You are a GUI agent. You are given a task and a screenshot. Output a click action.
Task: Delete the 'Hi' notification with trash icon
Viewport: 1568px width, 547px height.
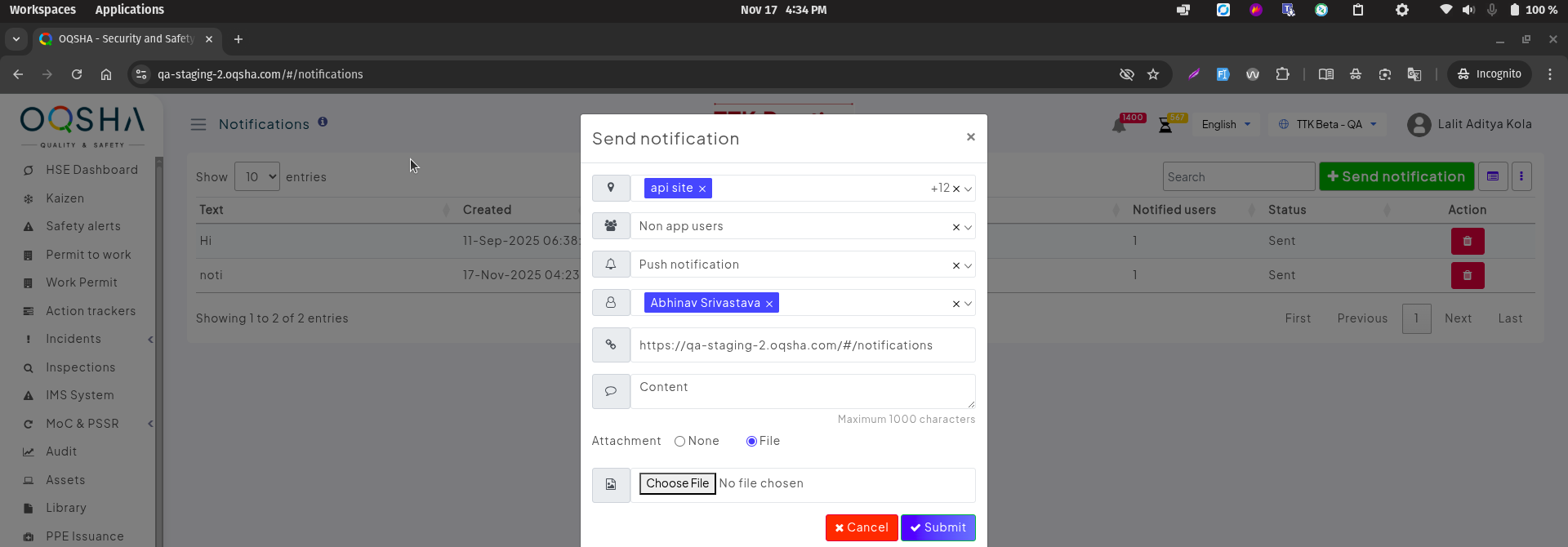[x=1467, y=242]
